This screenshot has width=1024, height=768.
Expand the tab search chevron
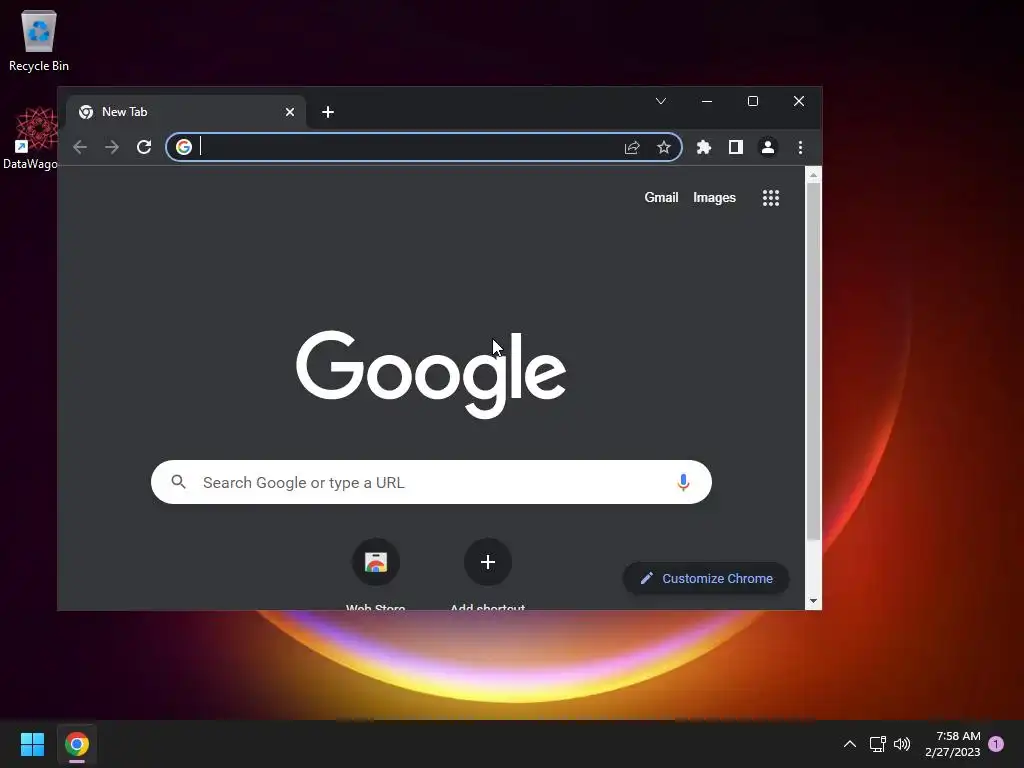click(x=661, y=101)
